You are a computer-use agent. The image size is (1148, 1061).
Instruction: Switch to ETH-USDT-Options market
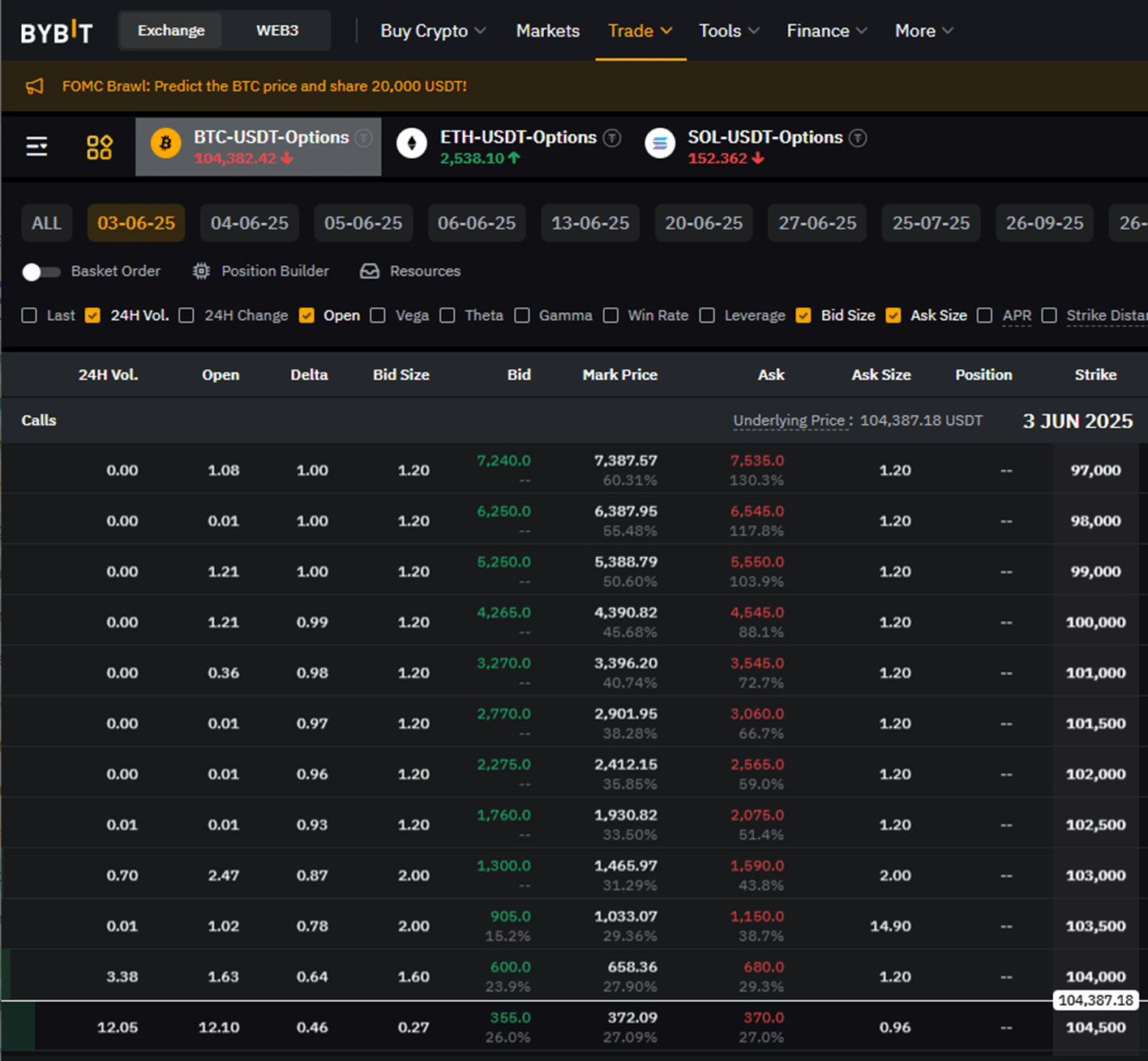click(510, 146)
